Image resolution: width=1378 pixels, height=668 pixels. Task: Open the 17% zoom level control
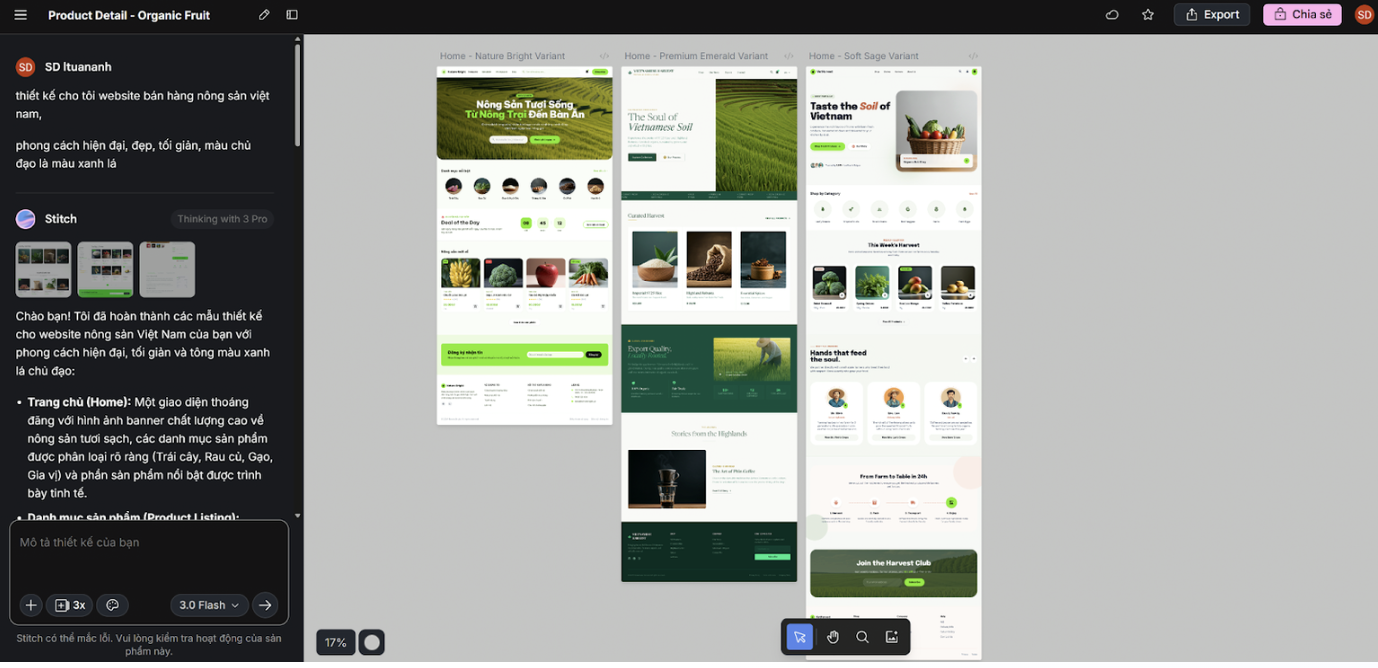(x=335, y=642)
